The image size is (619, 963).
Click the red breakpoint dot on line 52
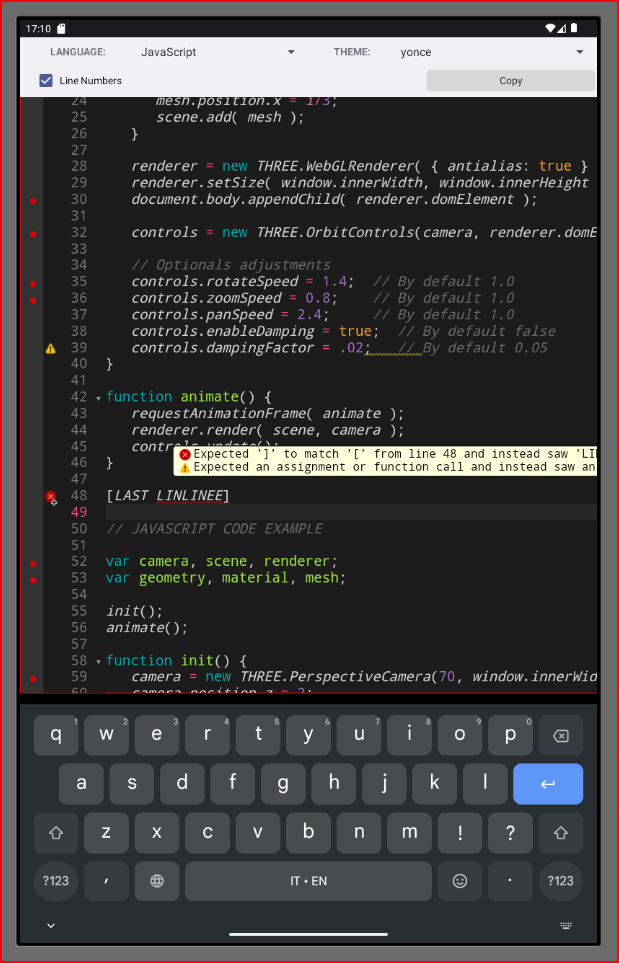(33, 563)
